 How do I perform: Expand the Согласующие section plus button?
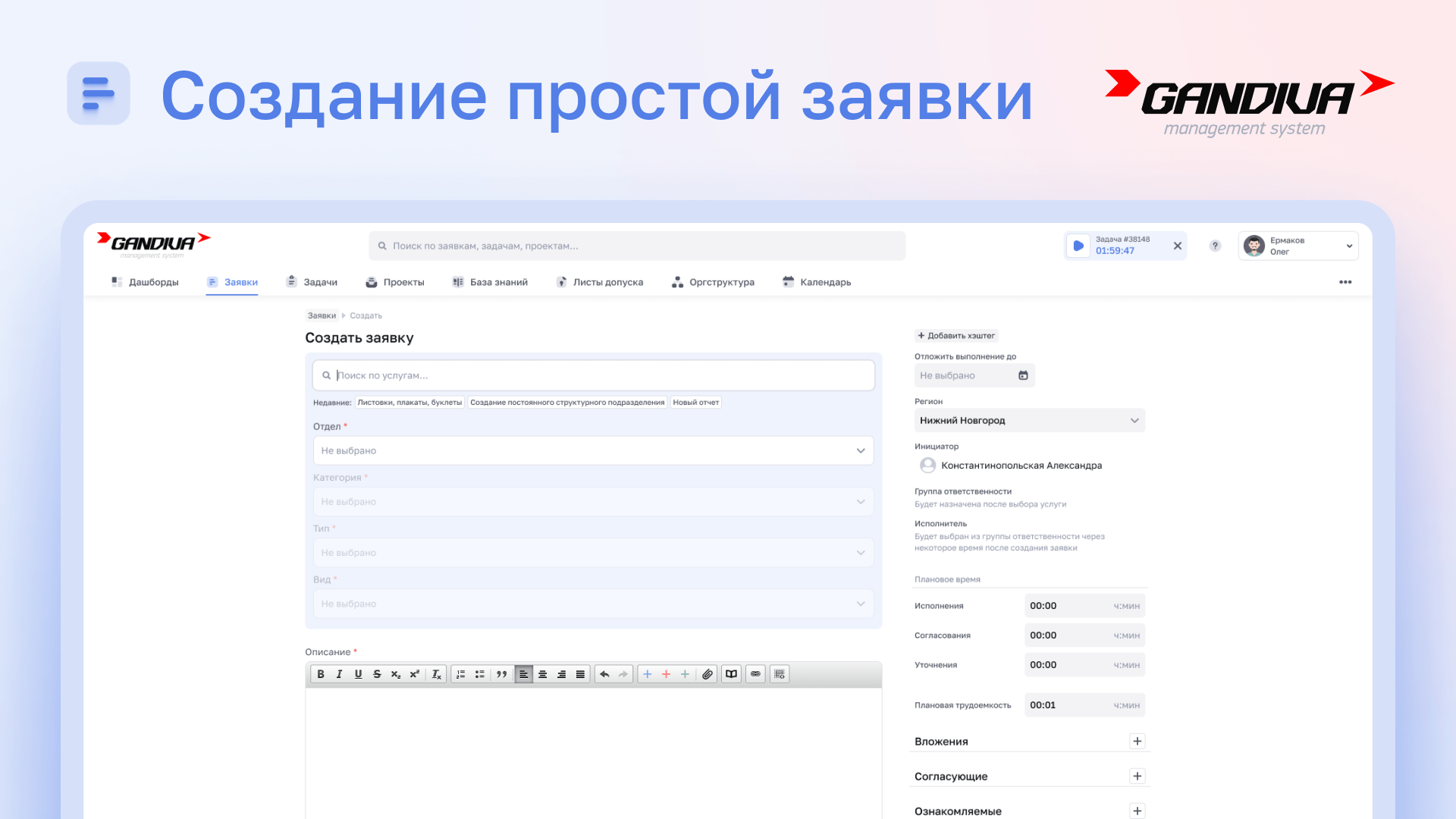point(1137,776)
